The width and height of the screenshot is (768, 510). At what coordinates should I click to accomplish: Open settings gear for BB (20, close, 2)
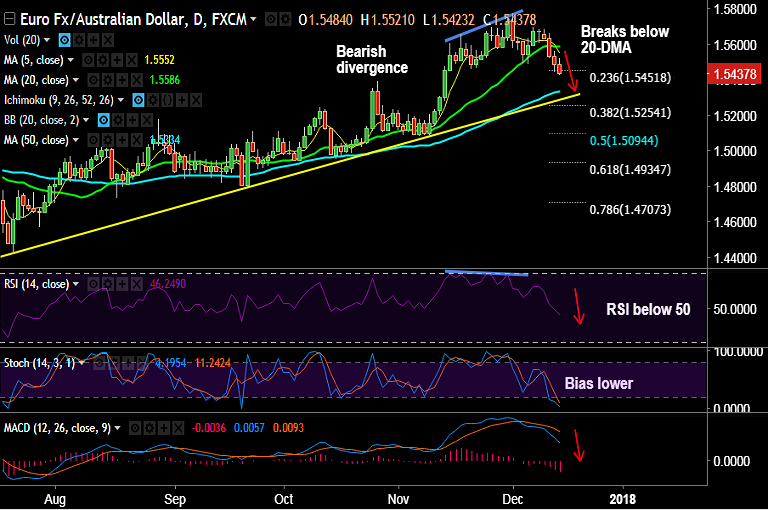click(118, 120)
